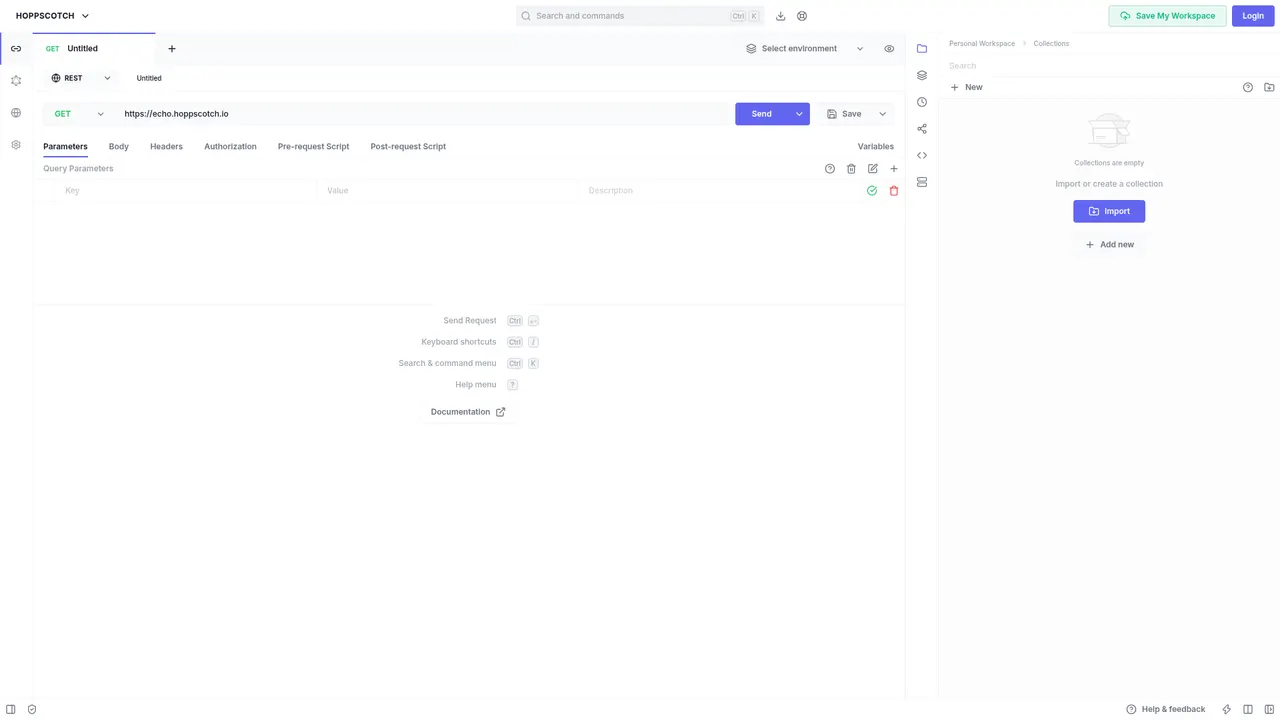The image size is (1280, 720).
Task: Open the query parameters help icon
Action: (830, 169)
